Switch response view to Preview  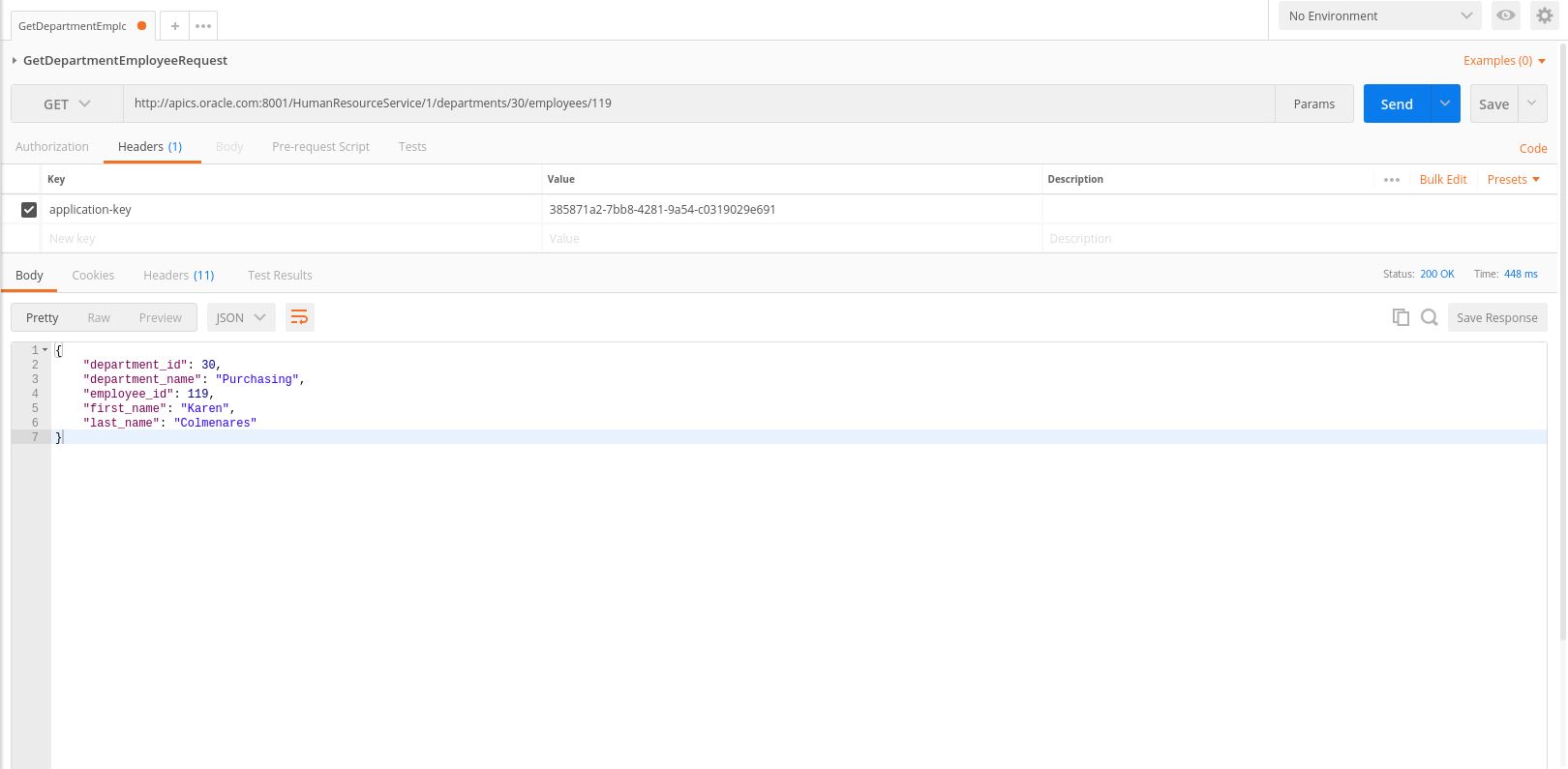(x=160, y=317)
